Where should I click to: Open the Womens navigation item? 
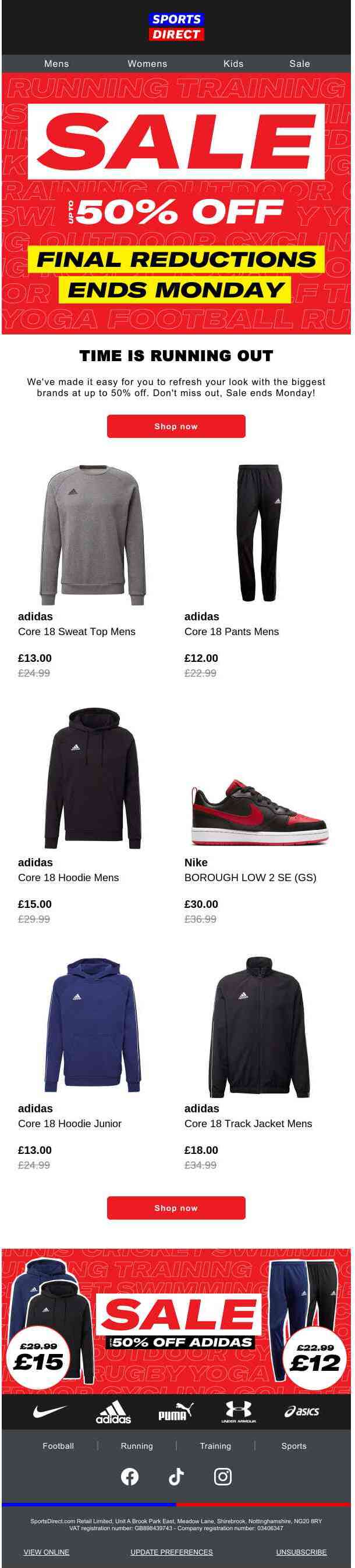147,63
